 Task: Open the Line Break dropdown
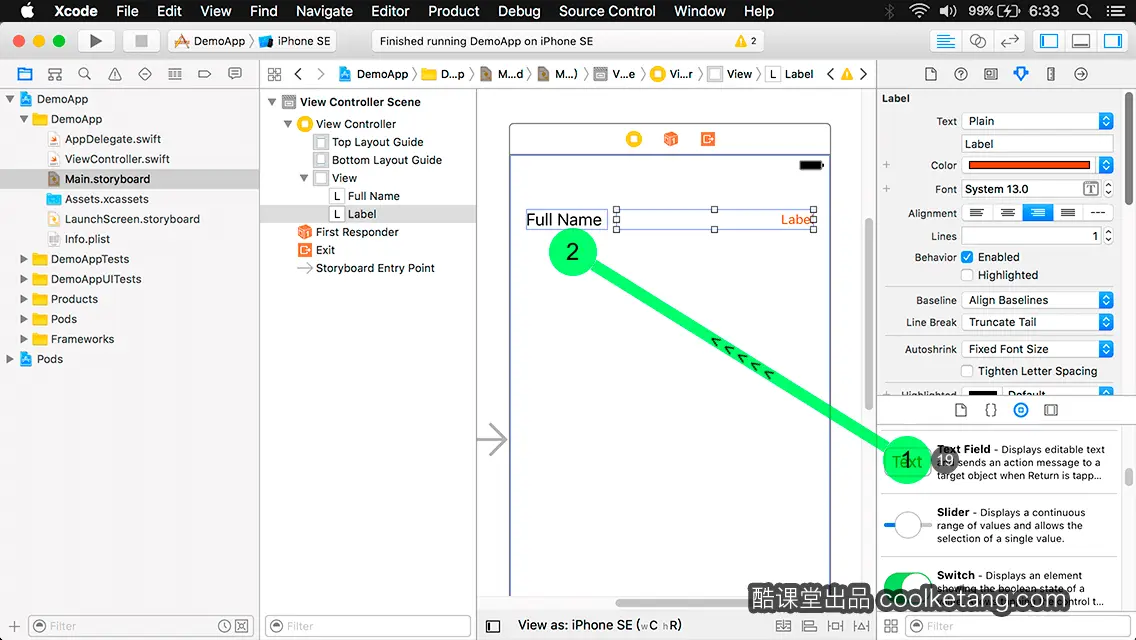[1037, 323]
